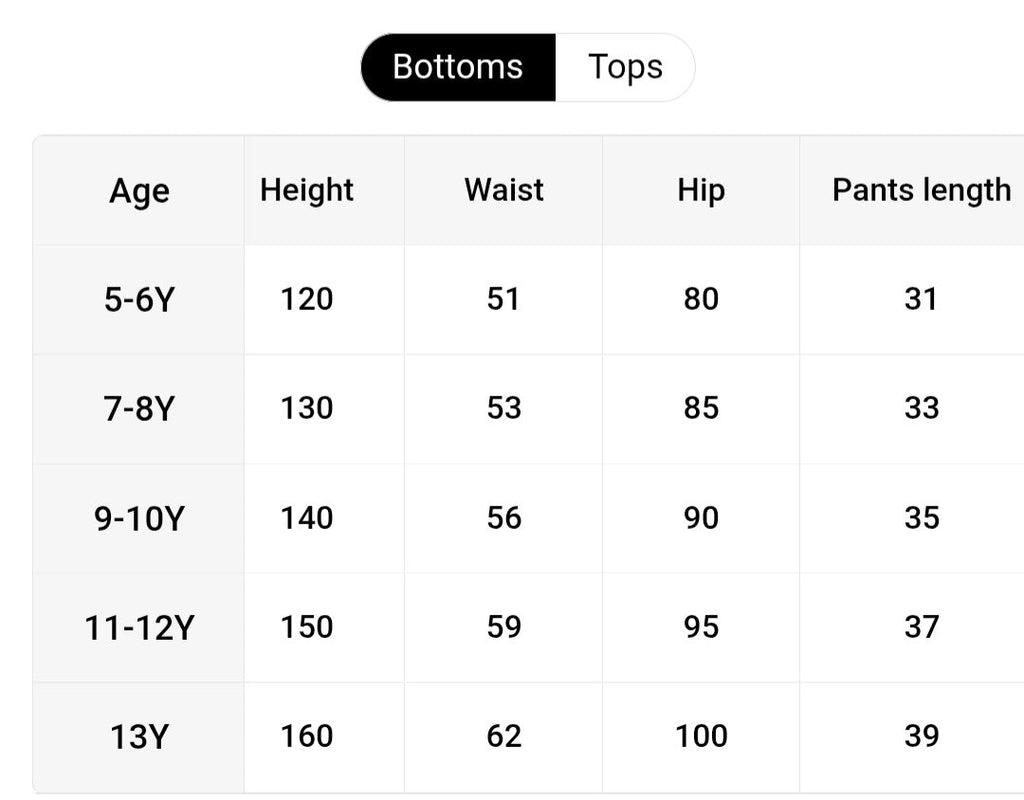Screen dimensions: 1024x800
Task: Click hip value 100 cell
Action: [701, 737]
